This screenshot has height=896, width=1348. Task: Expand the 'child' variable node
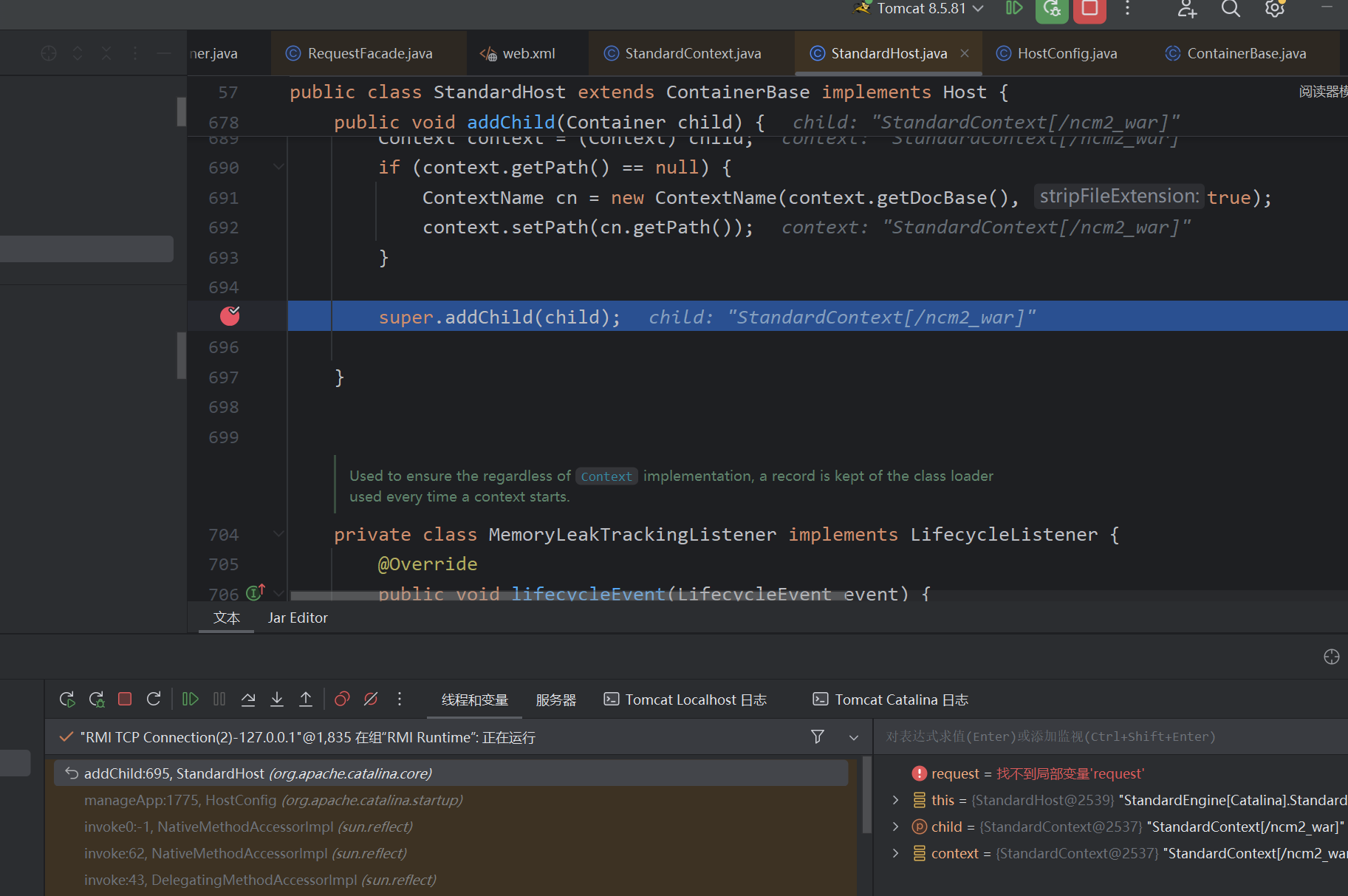895,827
